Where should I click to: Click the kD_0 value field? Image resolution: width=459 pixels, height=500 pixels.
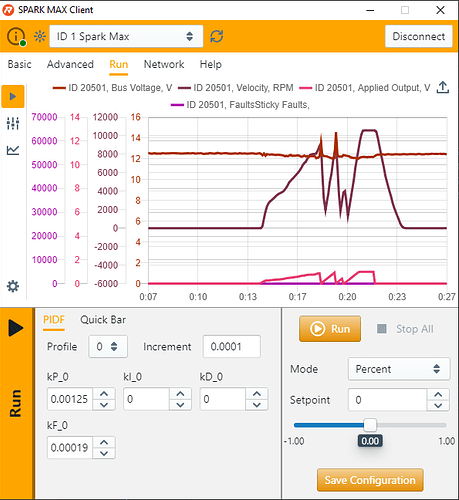pos(223,399)
